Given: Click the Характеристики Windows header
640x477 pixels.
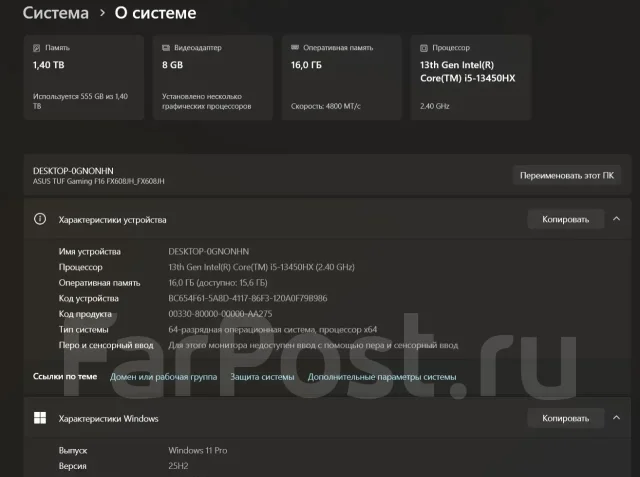Looking at the screenshot, I should (x=327, y=418).
